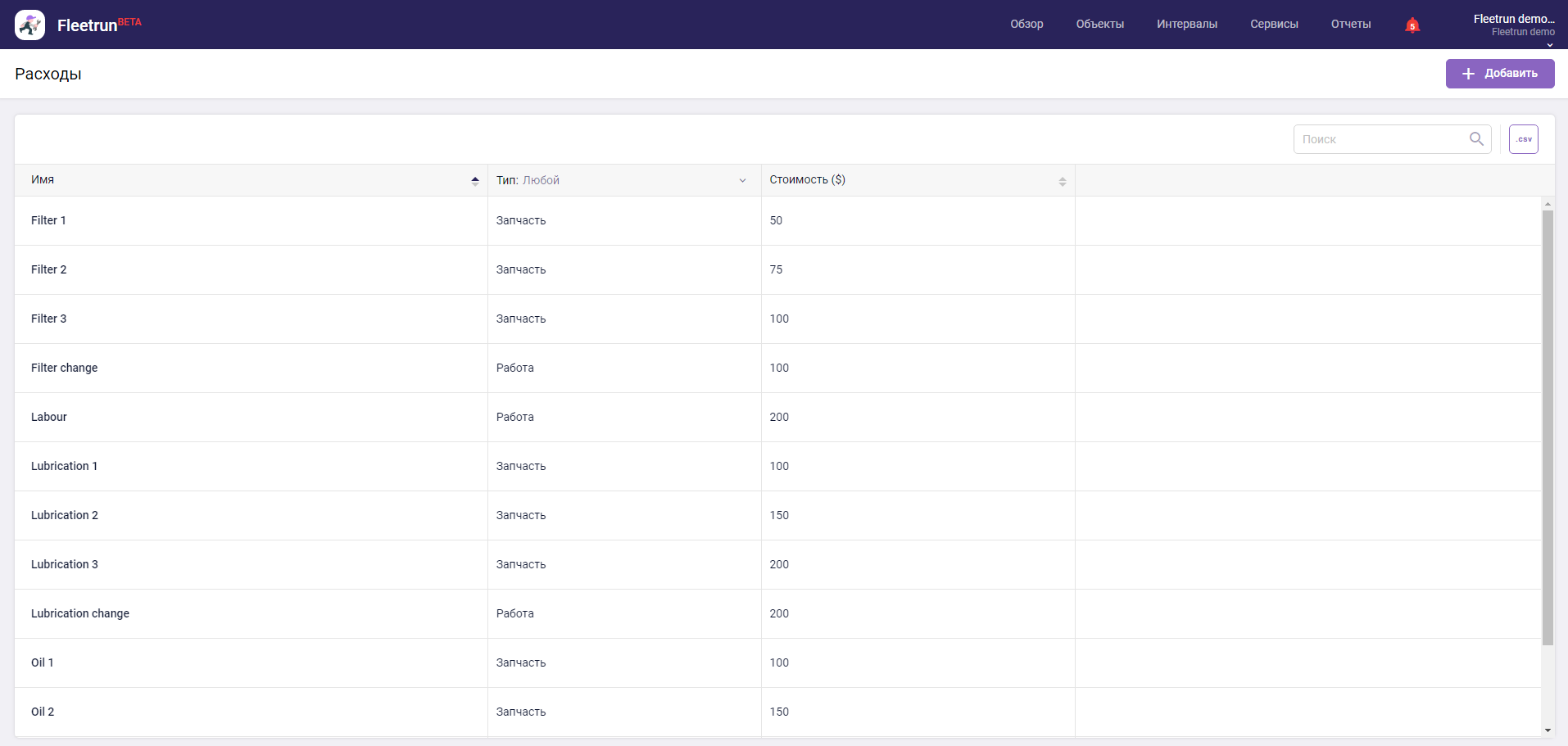Select the Lubrication 2 row

[64, 515]
